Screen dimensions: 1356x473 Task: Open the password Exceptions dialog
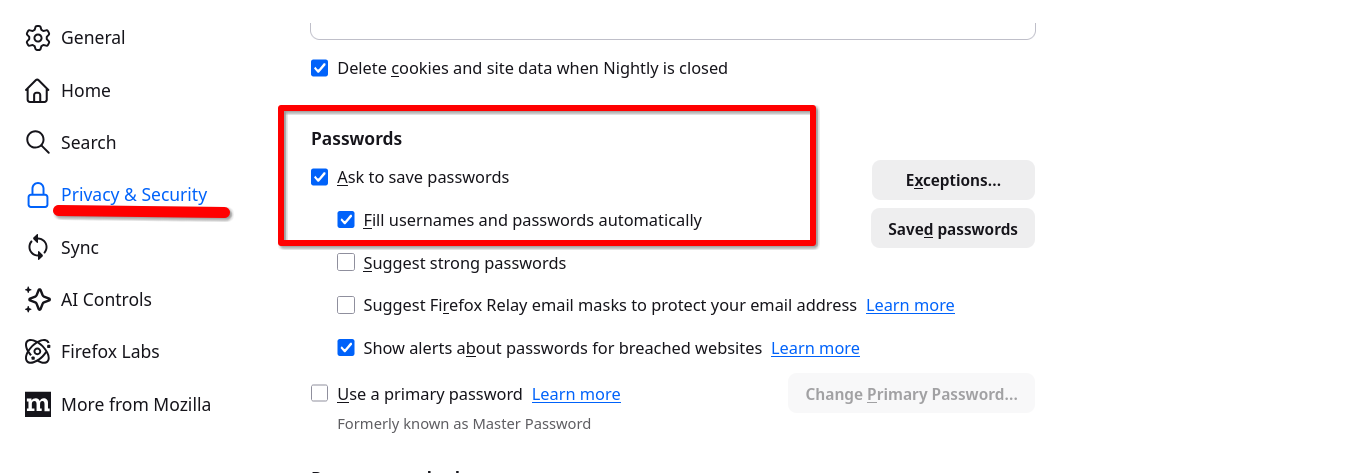point(953,180)
